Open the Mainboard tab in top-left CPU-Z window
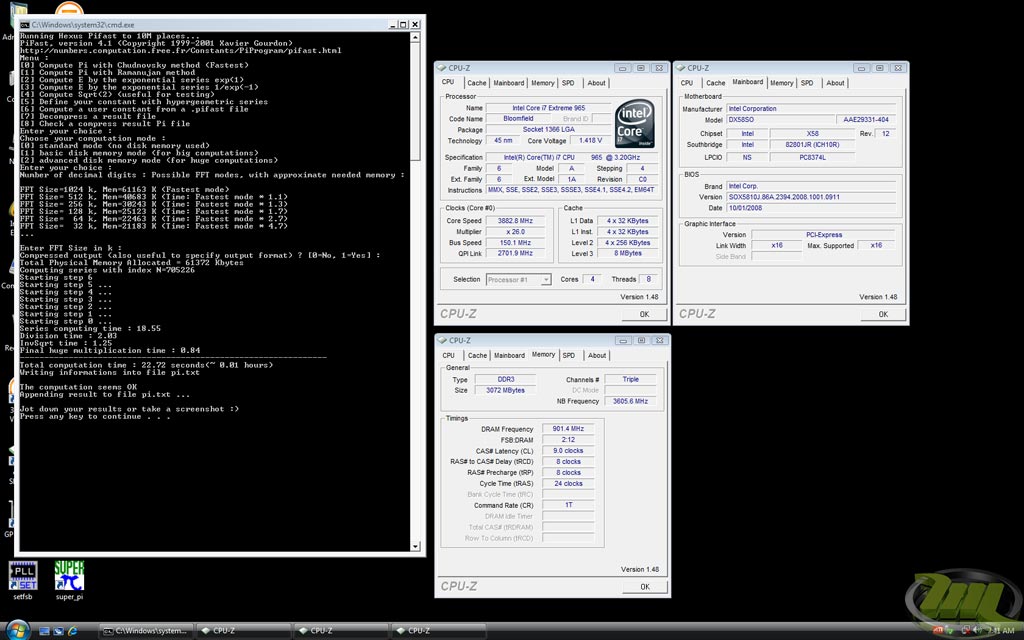 (x=509, y=83)
